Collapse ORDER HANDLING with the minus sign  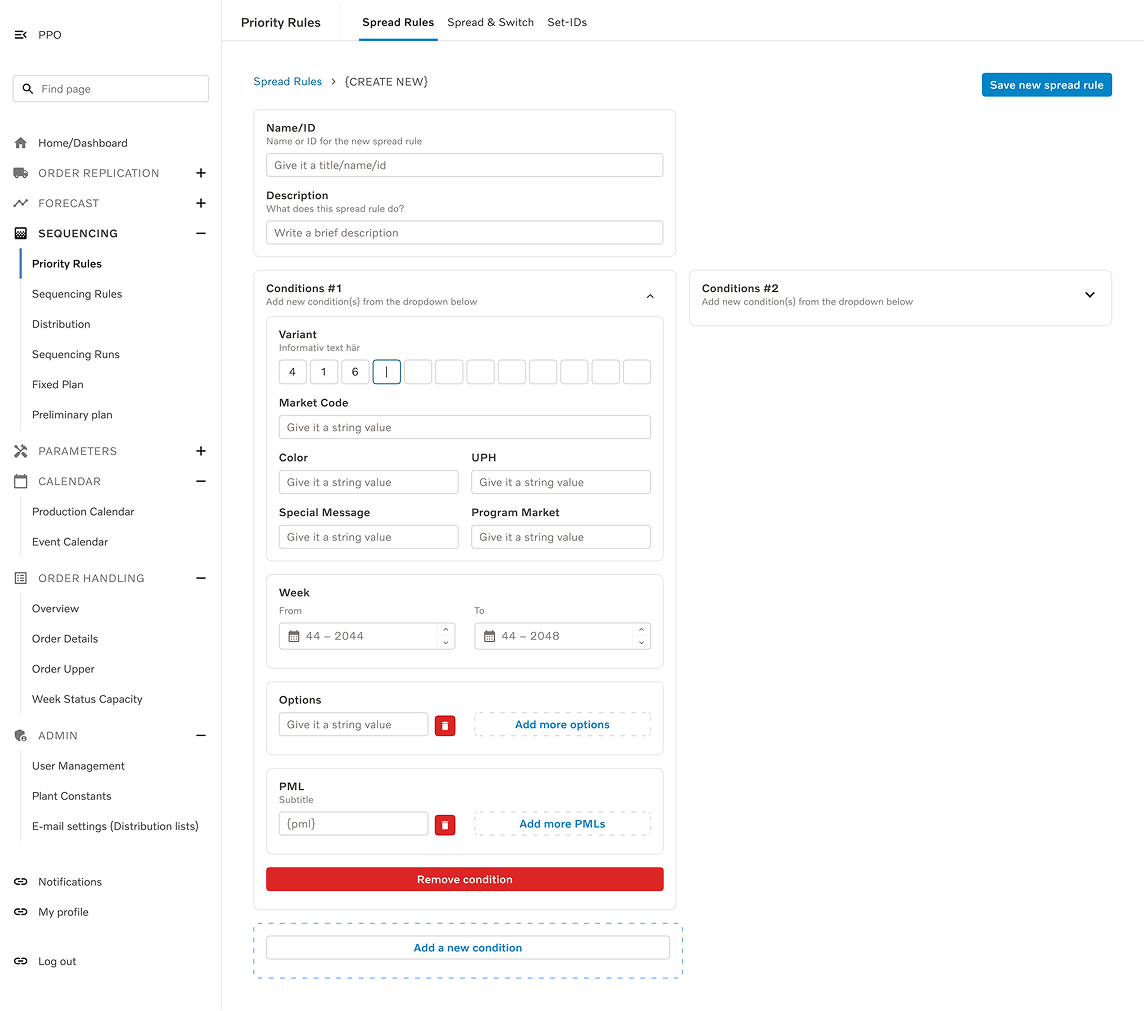tap(201, 578)
